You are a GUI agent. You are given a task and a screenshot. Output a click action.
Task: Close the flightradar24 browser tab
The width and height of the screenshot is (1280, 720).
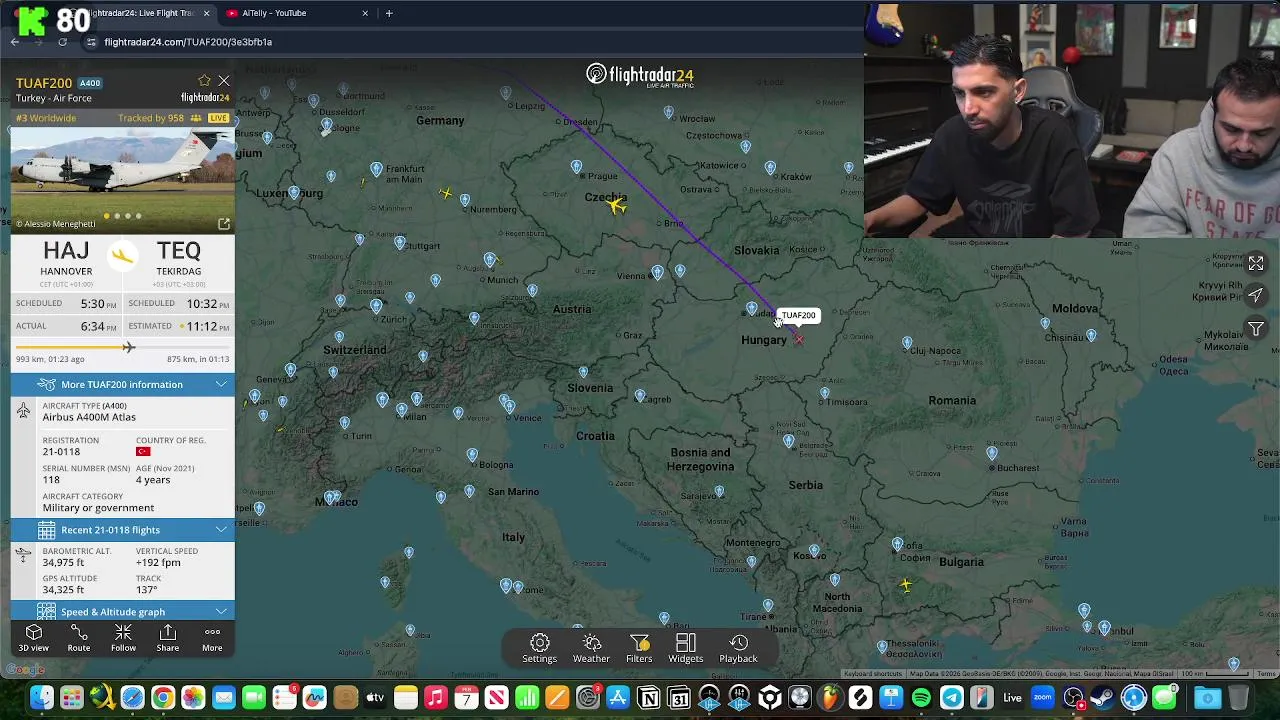pyautogui.click(x=207, y=13)
